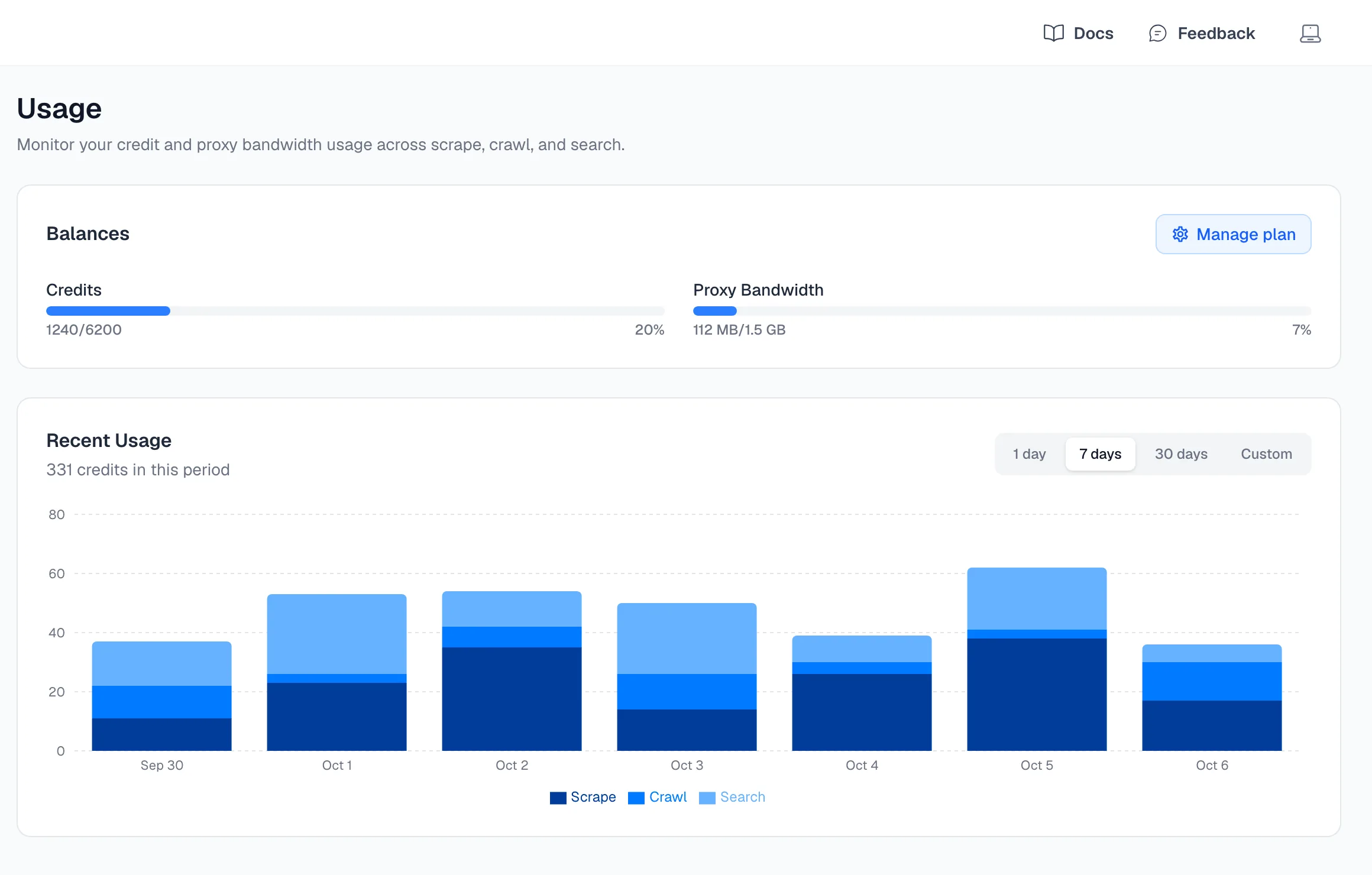Toggle the Scrape legend swatch
This screenshot has width=1372, height=875.
[558, 798]
